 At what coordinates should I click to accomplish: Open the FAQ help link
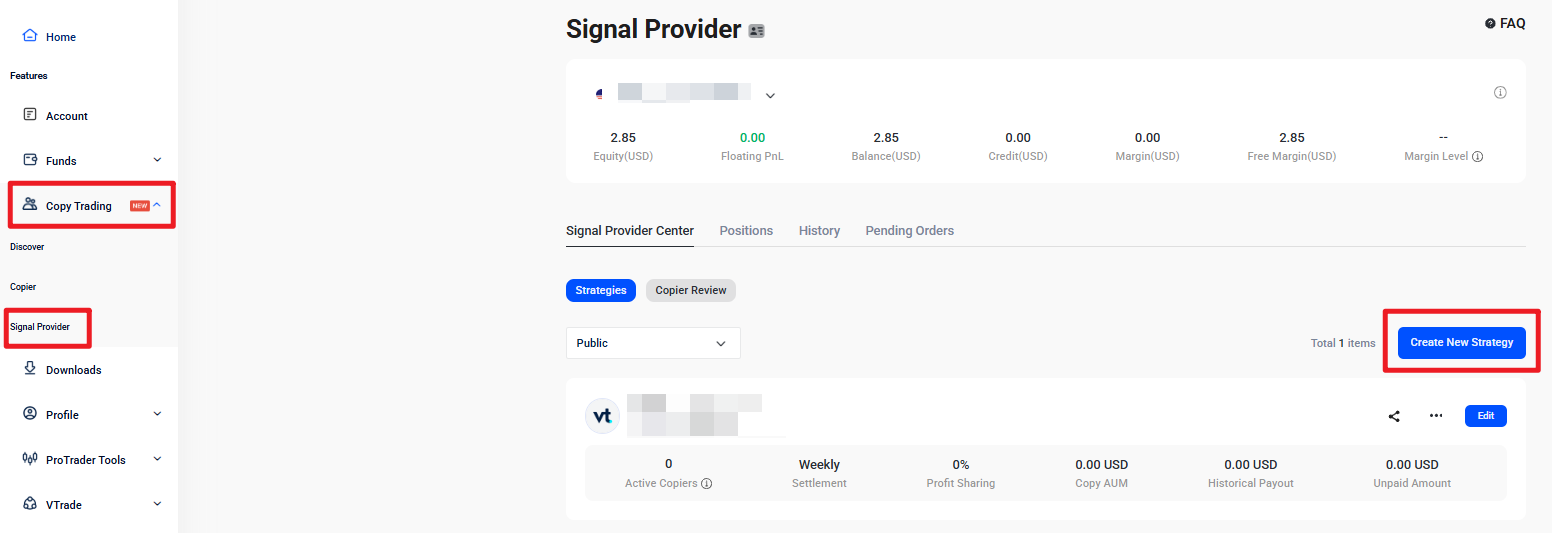pos(1505,23)
